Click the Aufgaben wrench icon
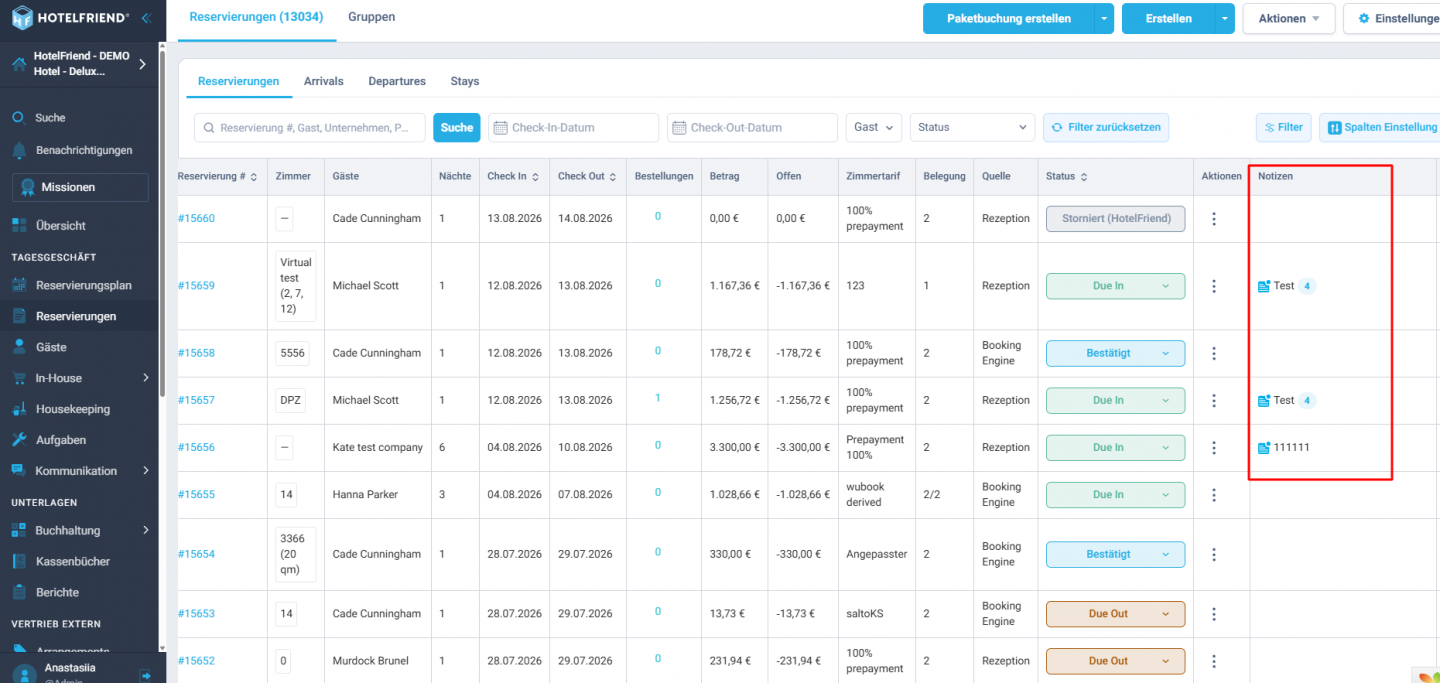 [19, 440]
